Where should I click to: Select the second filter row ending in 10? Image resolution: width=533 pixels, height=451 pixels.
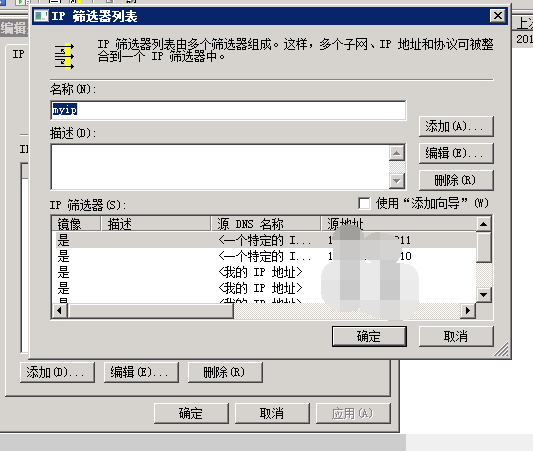pos(264,256)
